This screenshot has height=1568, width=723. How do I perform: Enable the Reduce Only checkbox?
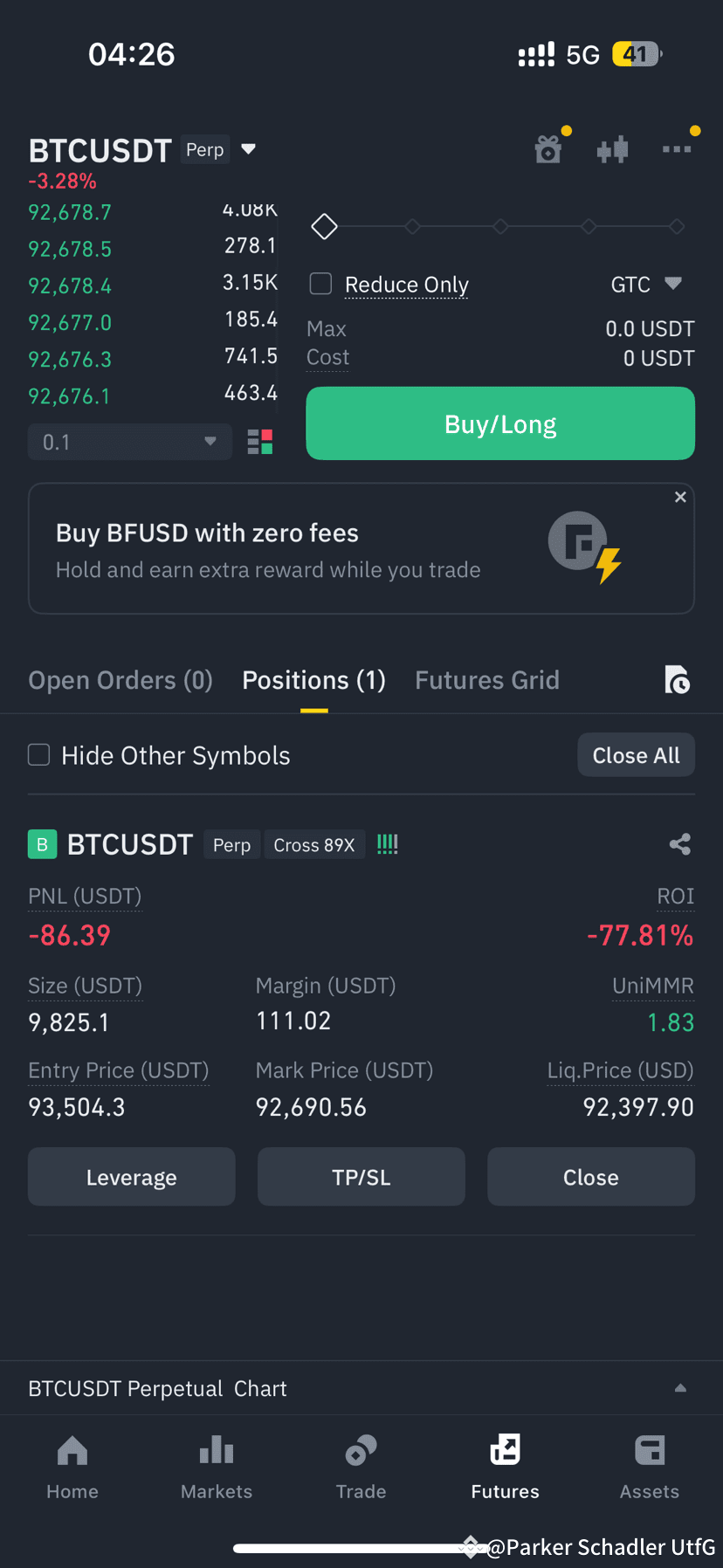coord(321,284)
